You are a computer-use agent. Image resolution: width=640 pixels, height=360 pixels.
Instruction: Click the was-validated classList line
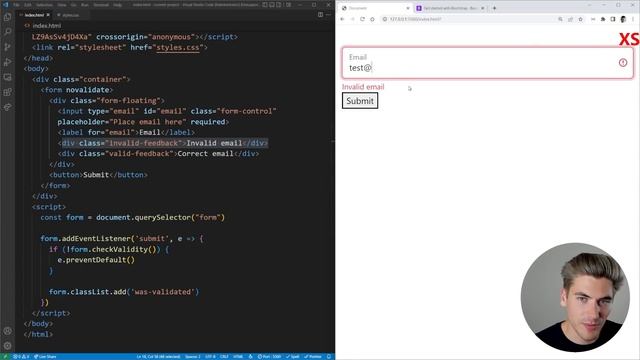coord(124,291)
